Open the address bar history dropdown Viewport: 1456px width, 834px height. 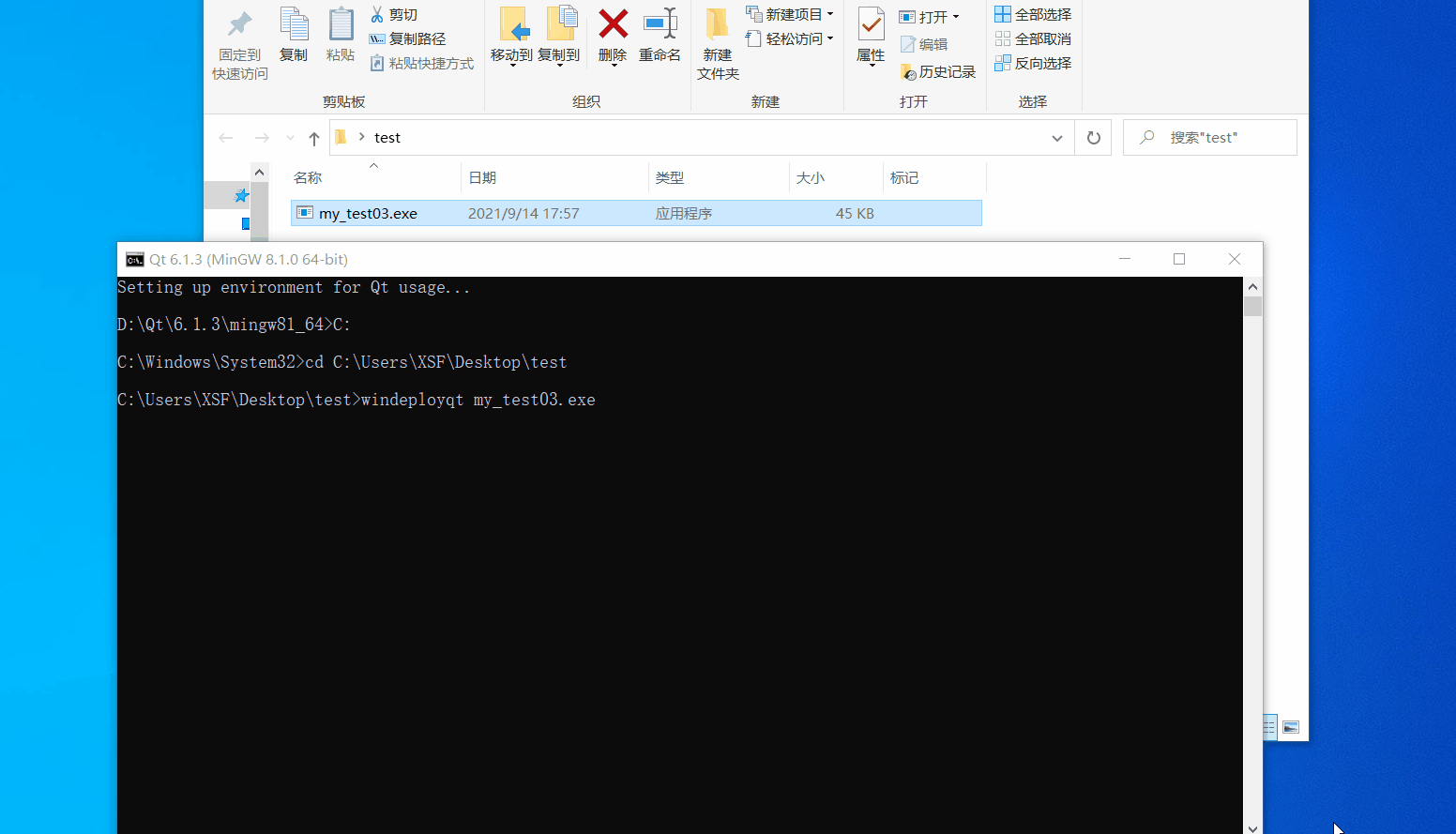1056,137
